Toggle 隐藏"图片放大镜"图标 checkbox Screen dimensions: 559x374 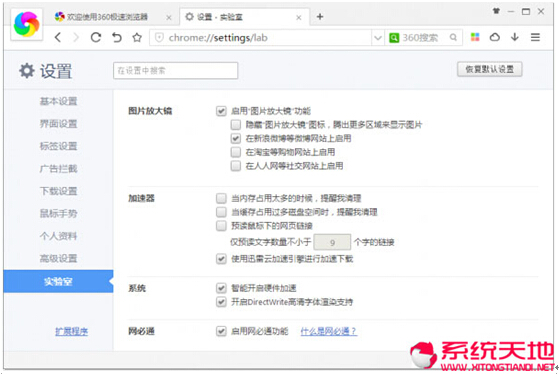(x=236, y=125)
